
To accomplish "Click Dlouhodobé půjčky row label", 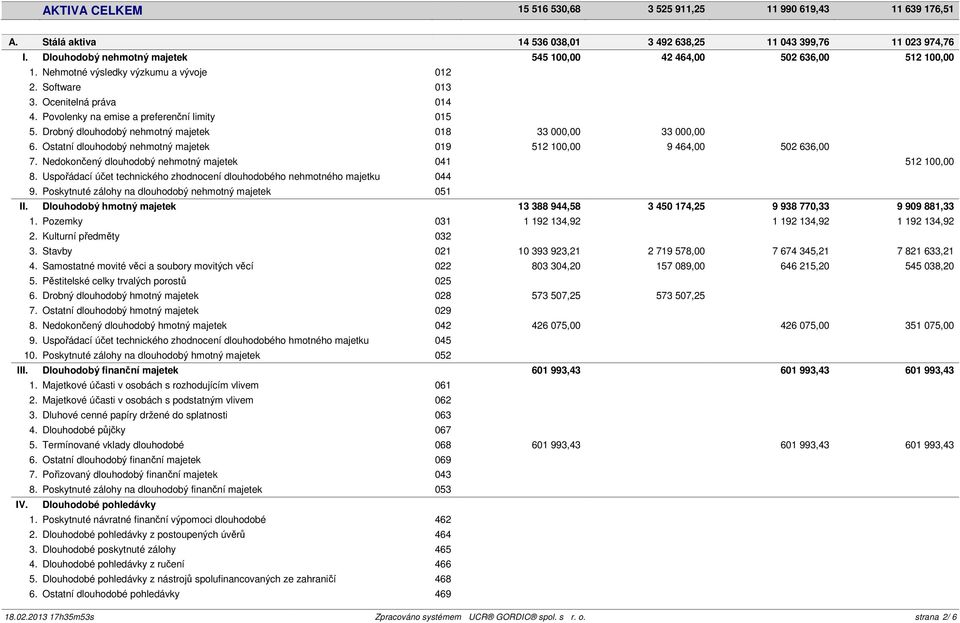I will pyautogui.click(x=84, y=430).
